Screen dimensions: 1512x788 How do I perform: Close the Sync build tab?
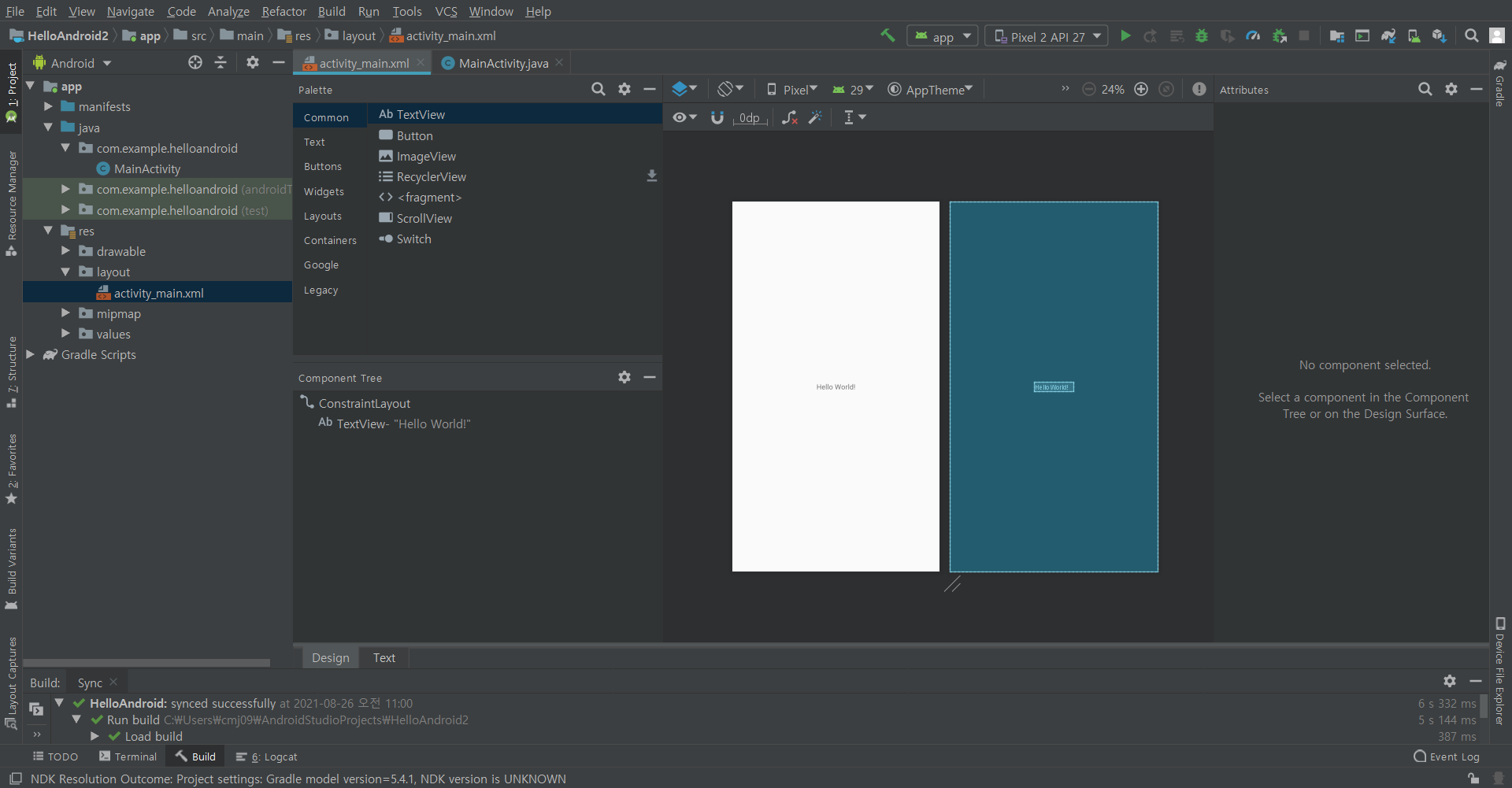(113, 683)
